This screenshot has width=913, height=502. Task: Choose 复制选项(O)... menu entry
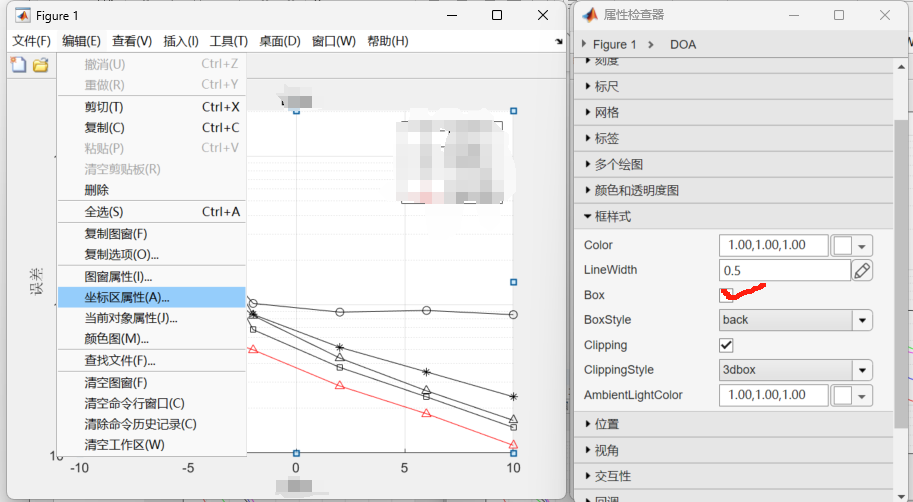click(x=151, y=254)
